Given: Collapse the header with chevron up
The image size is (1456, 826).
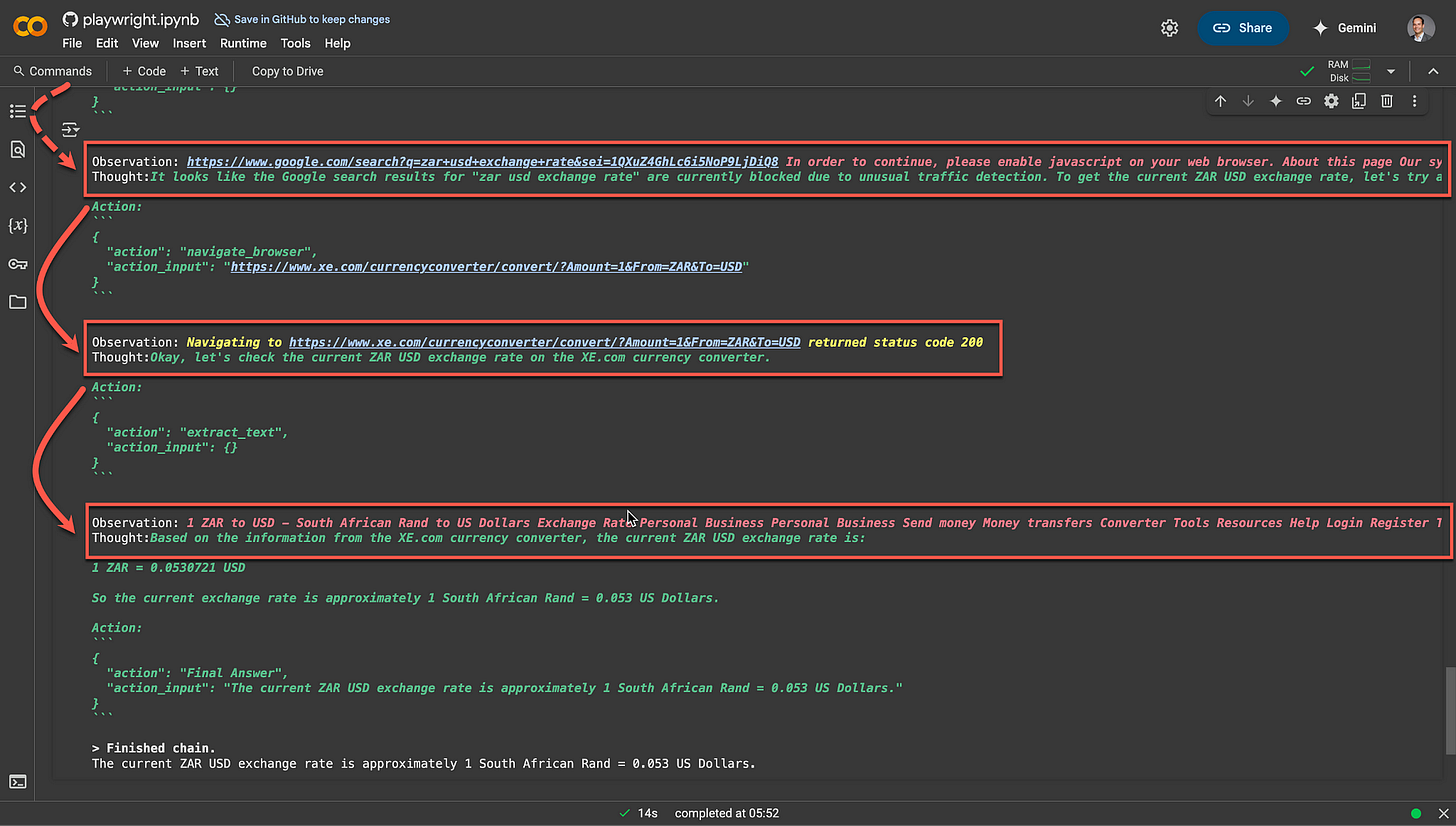Looking at the screenshot, I should [x=1432, y=71].
